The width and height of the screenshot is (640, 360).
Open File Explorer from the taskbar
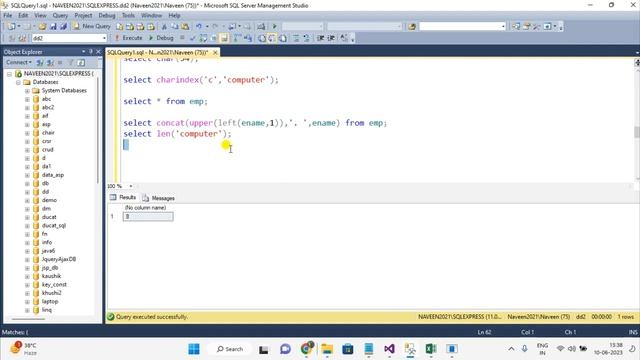[327, 349]
